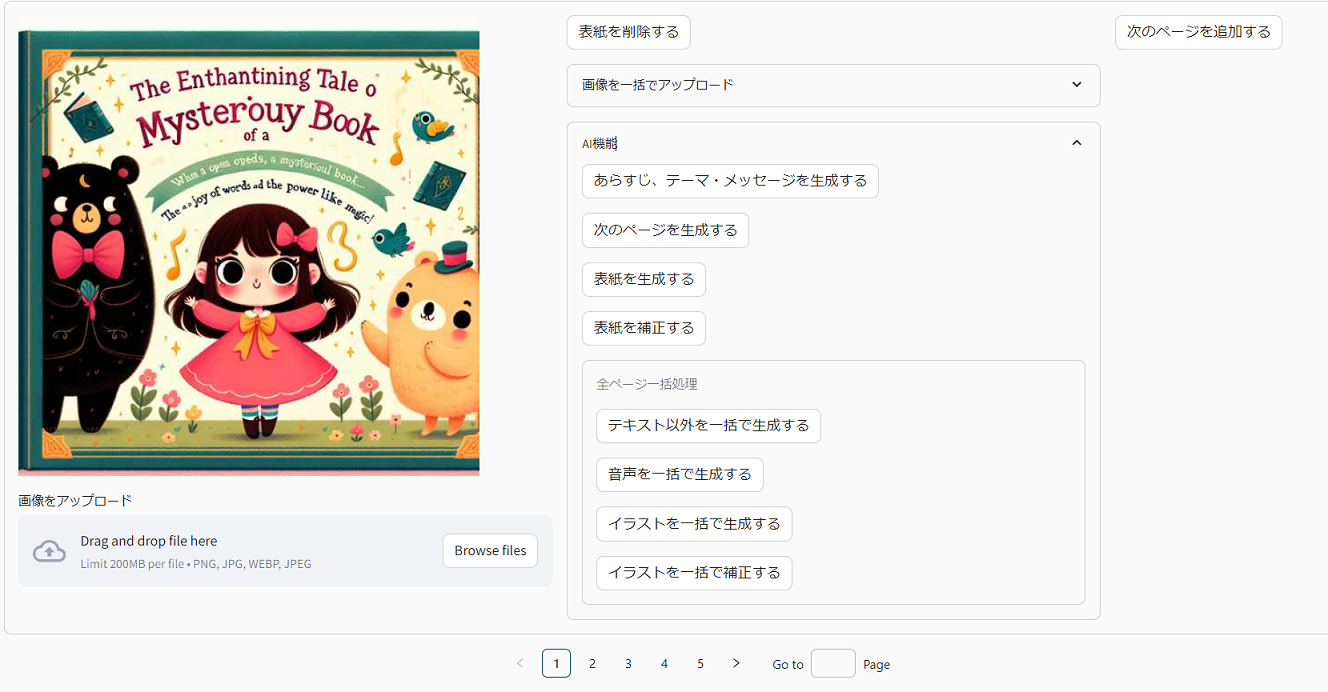Click あらすじ、テーマ・メッセージを生成する button

coord(730,181)
